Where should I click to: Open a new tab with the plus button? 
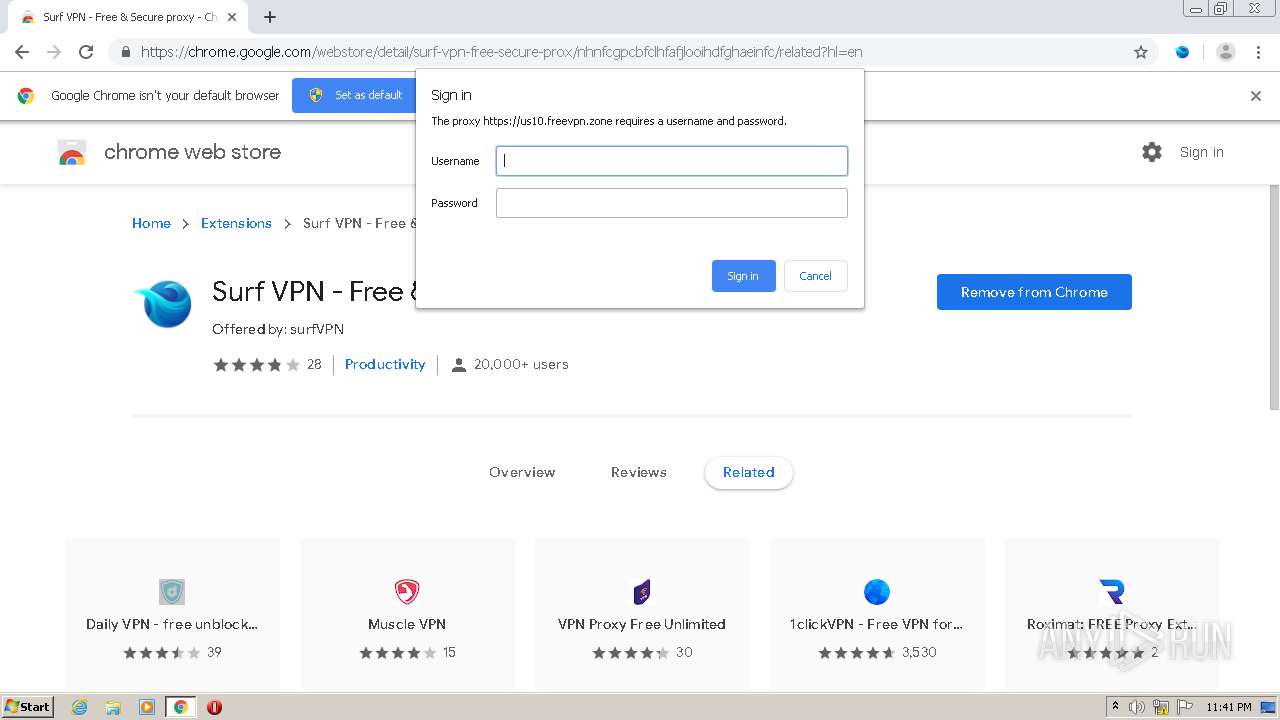click(x=270, y=17)
